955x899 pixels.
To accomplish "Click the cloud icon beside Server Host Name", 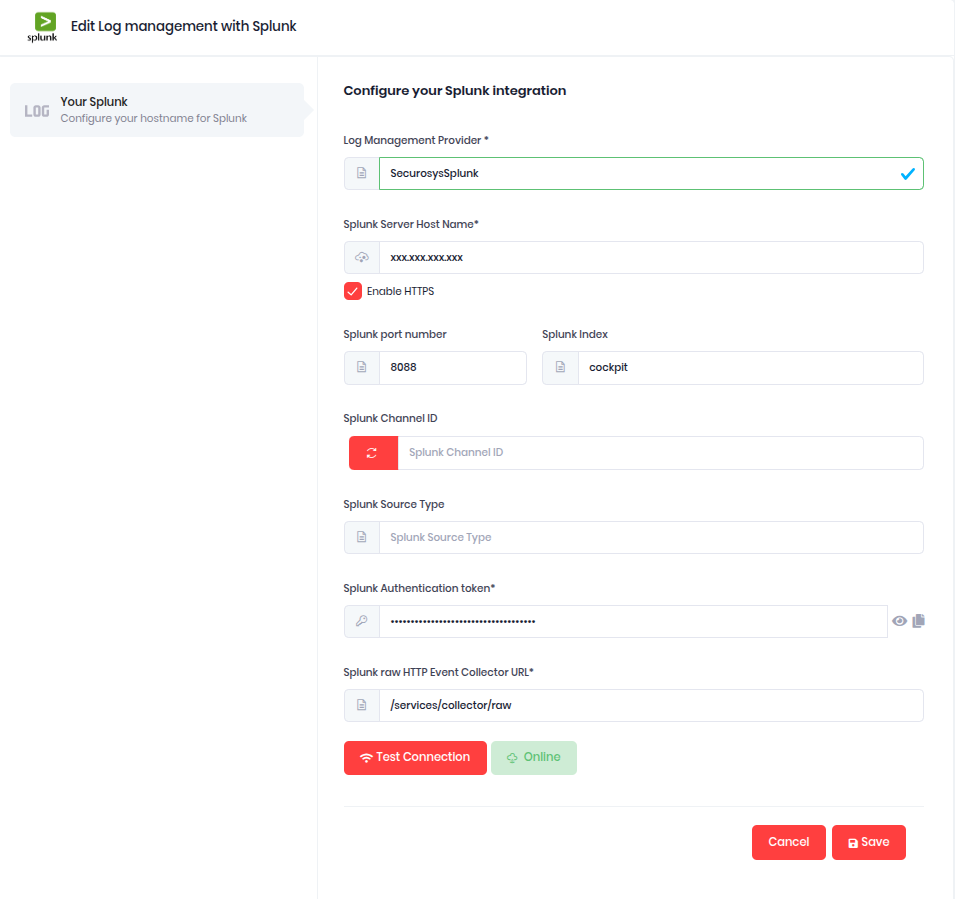I will (x=362, y=257).
